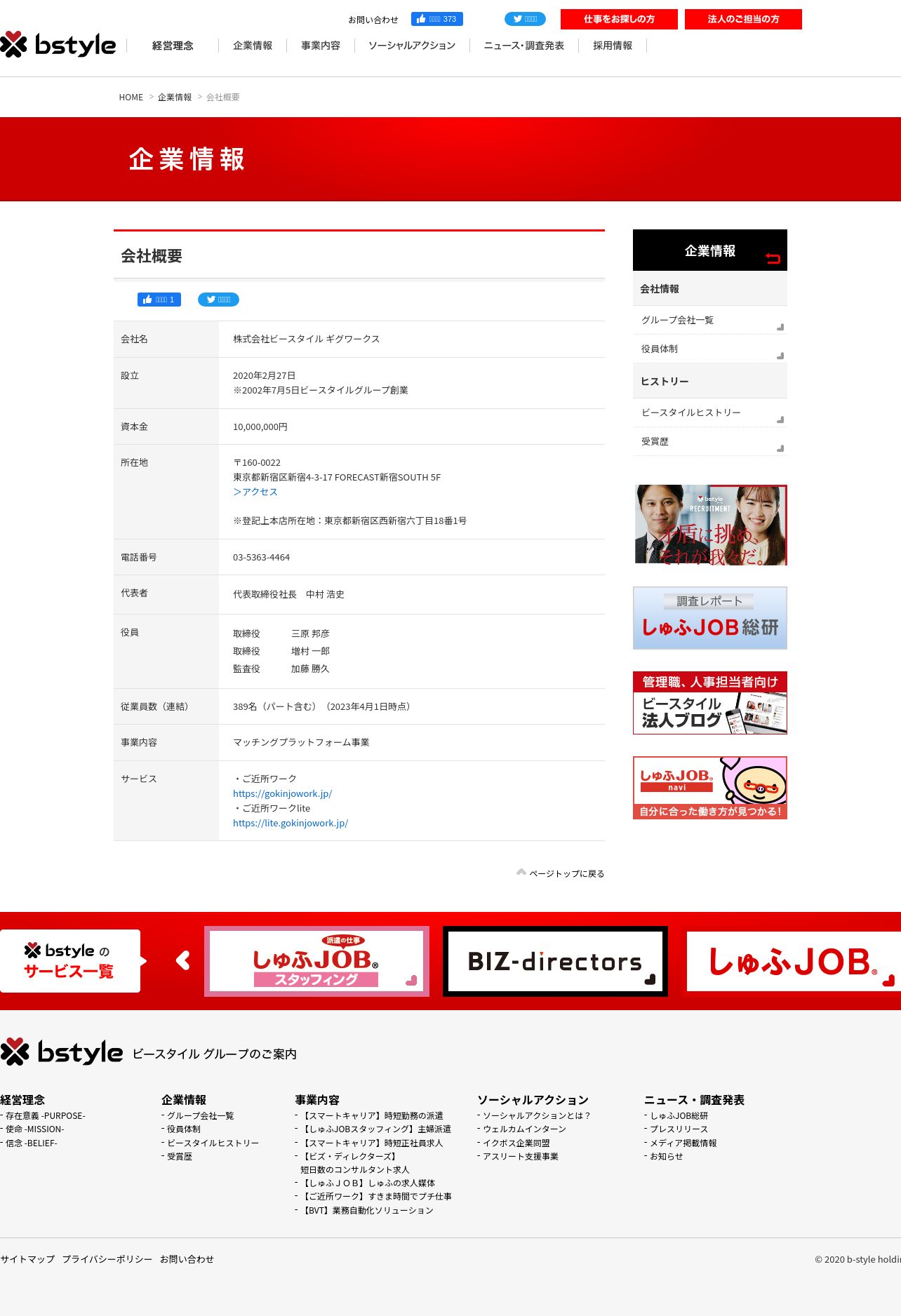Click footer link しゅふJOB総研
The width and height of the screenshot is (901, 1316).
tap(679, 1115)
